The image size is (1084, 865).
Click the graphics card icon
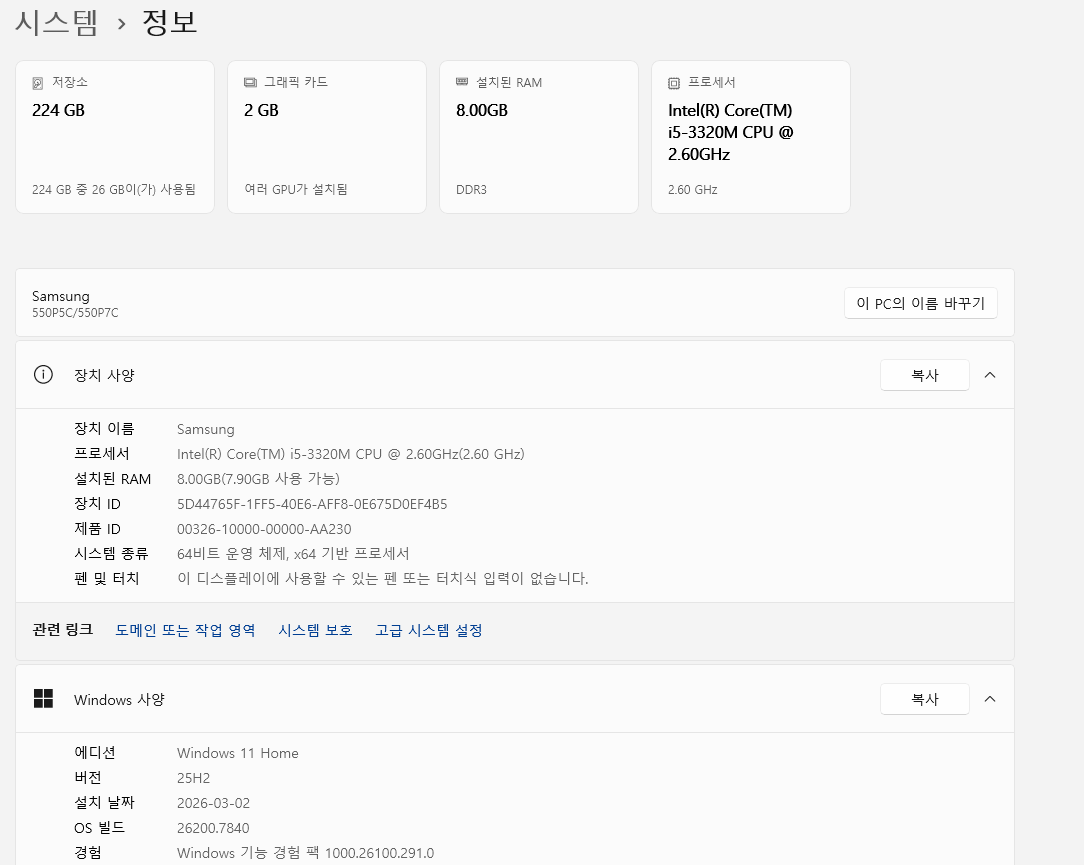pos(250,83)
